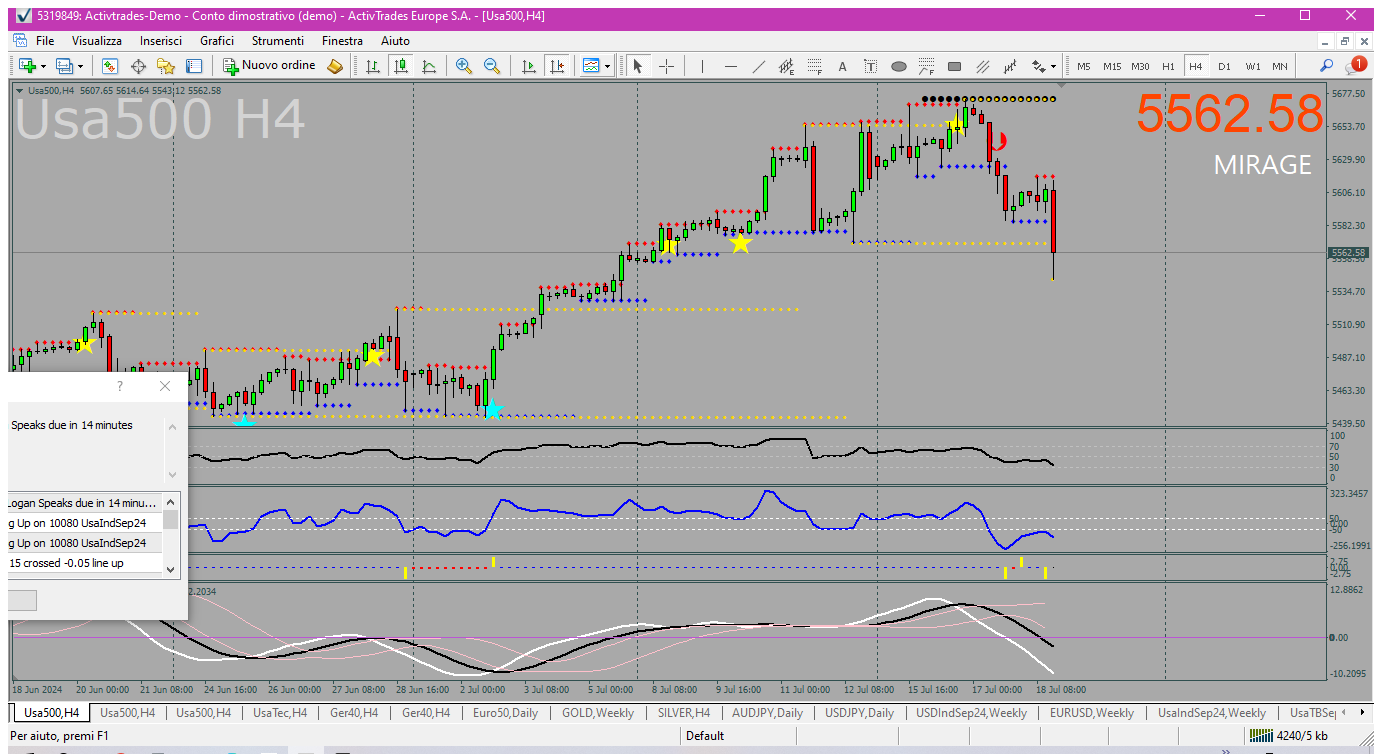Switch to SILVER,H4 chart tab
The image size is (1382, 754).
click(x=684, y=713)
